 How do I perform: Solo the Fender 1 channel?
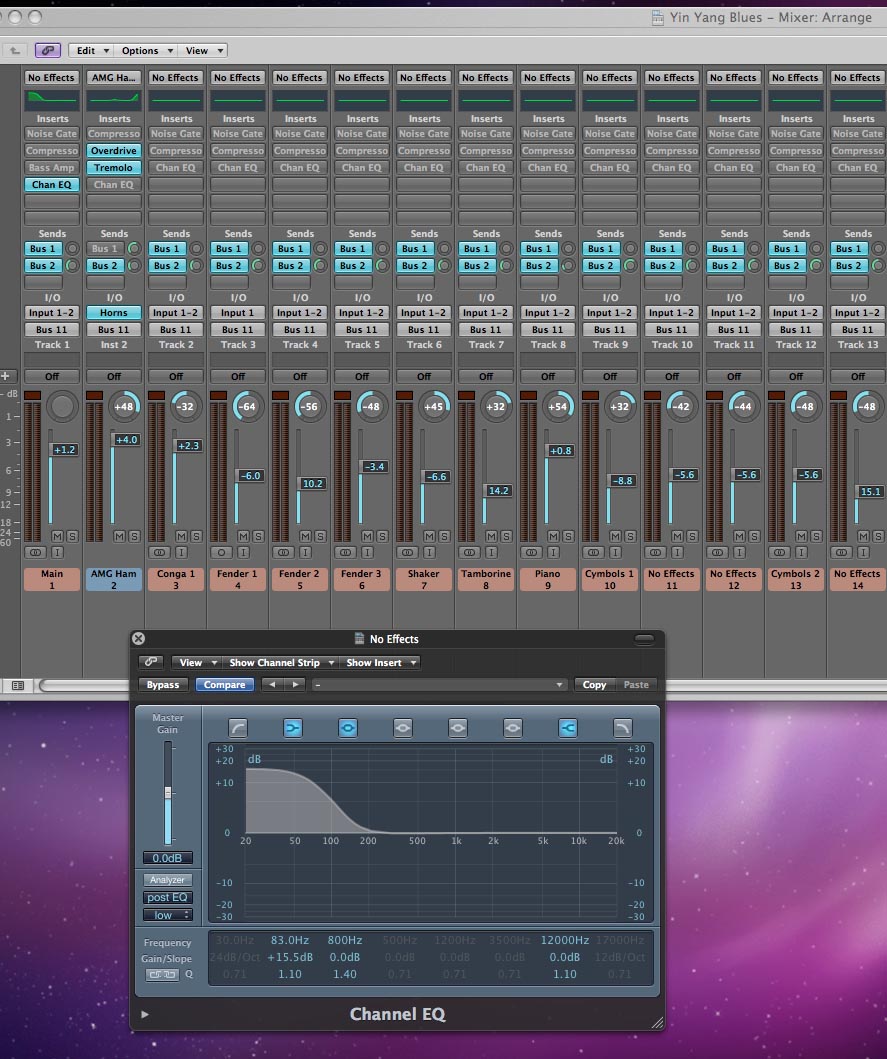[x=258, y=536]
